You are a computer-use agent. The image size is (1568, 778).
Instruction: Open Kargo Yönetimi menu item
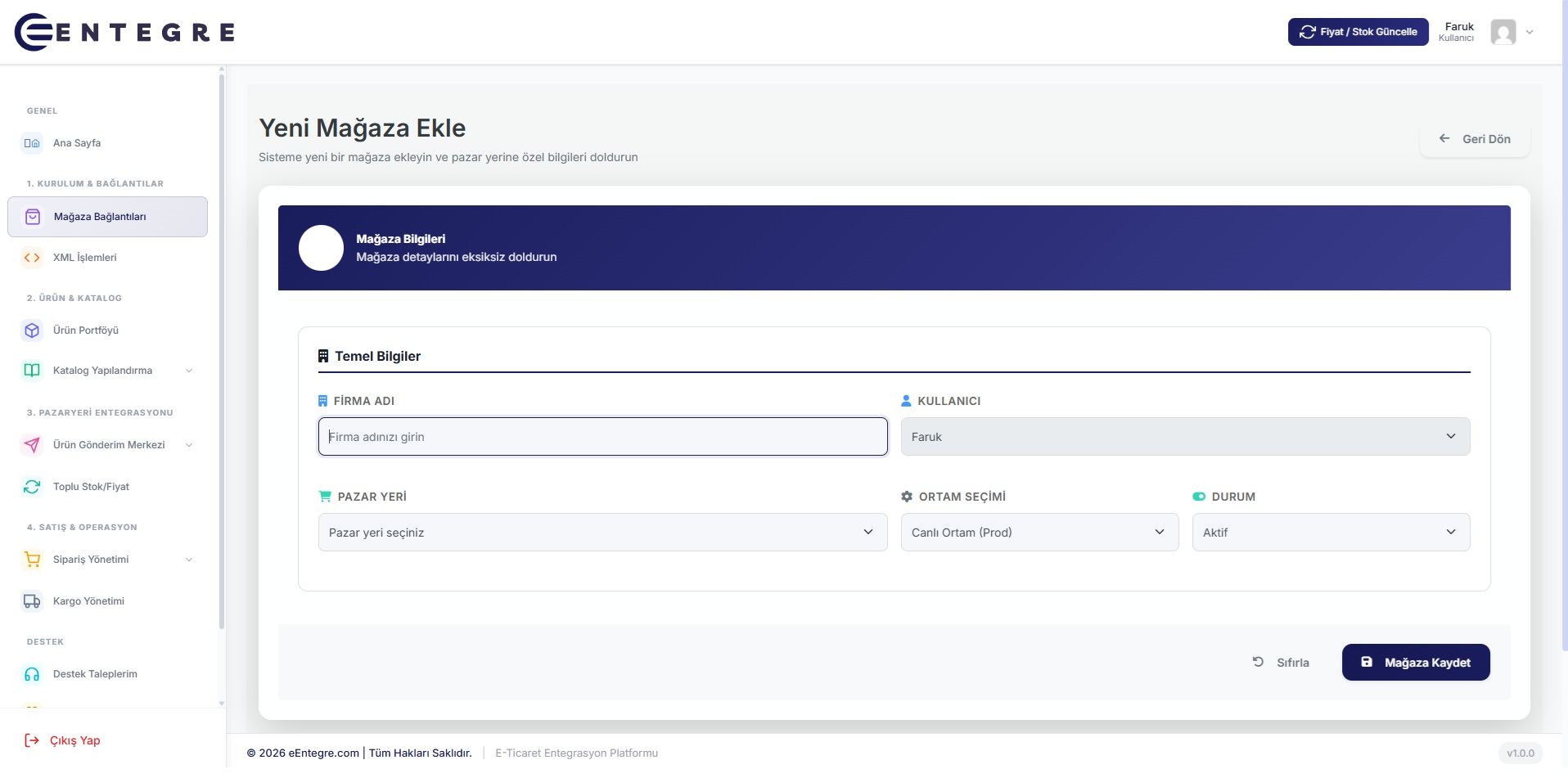coord(107,601)
